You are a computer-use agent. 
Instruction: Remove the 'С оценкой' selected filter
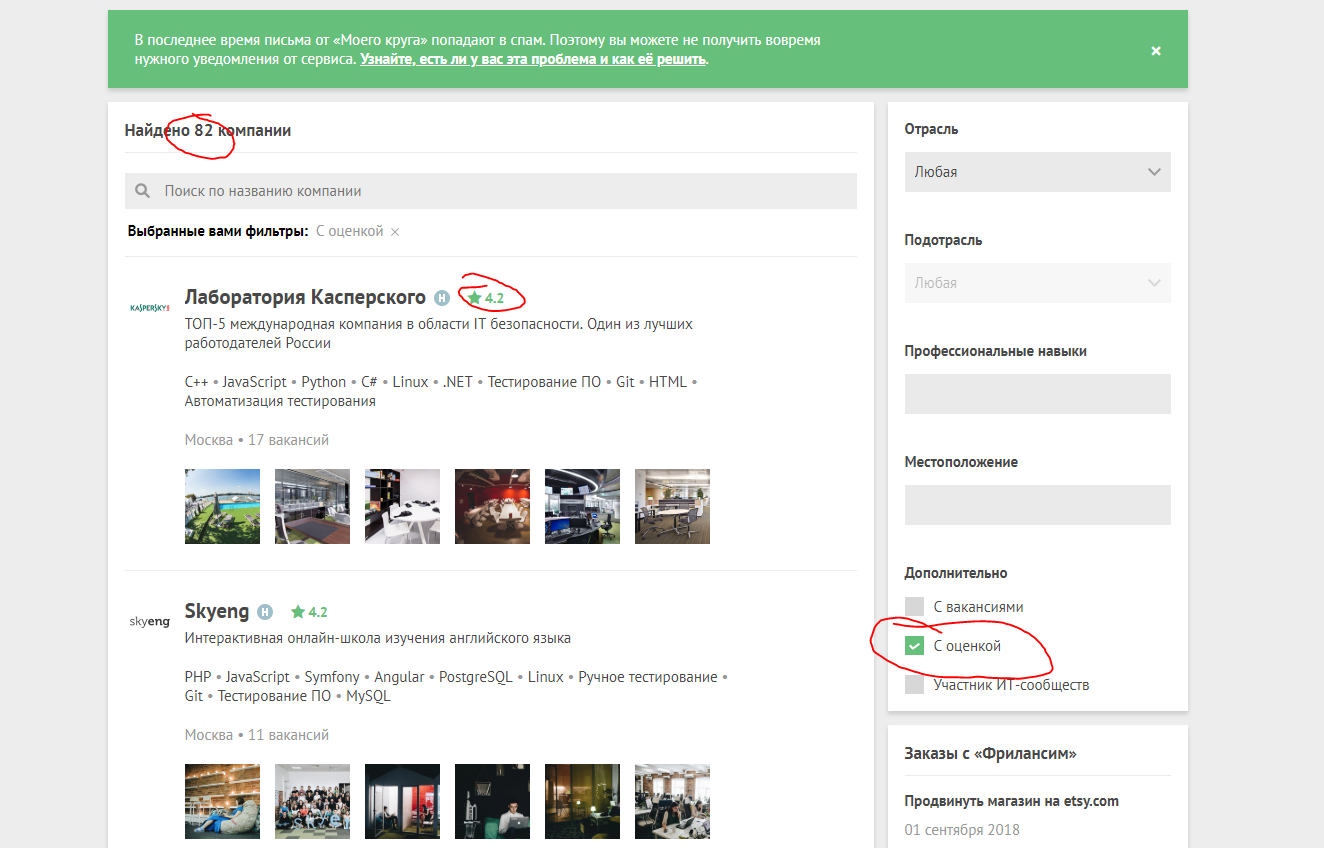point(395,232)
